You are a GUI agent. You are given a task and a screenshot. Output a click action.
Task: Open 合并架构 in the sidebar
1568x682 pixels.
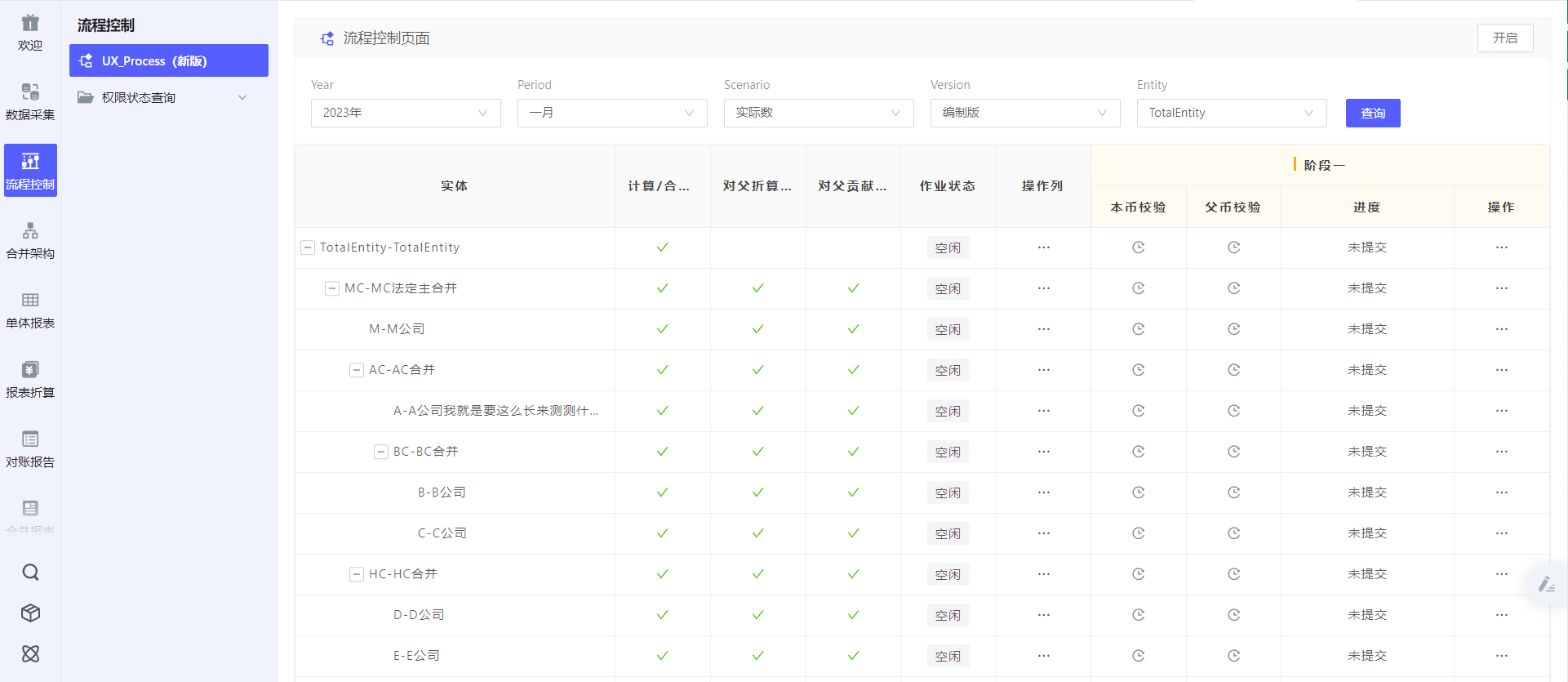click(30, 240)
